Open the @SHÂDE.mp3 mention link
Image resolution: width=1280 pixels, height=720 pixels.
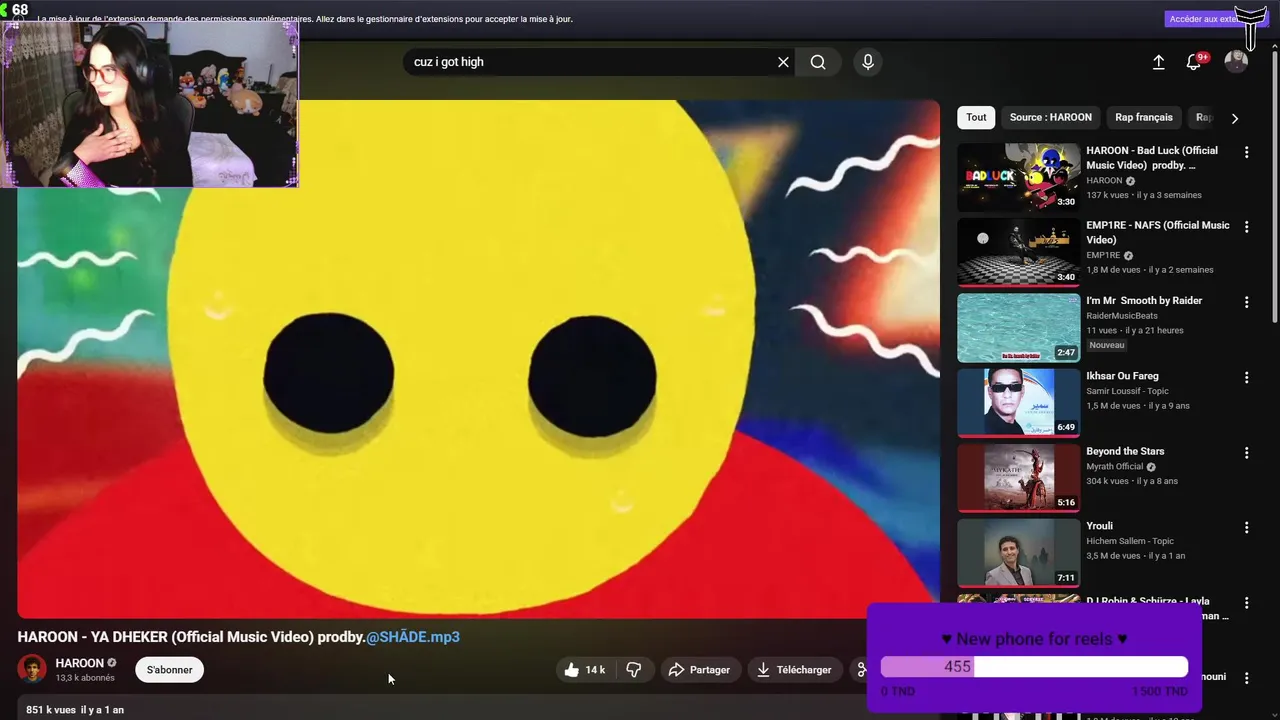pos(413,637)
